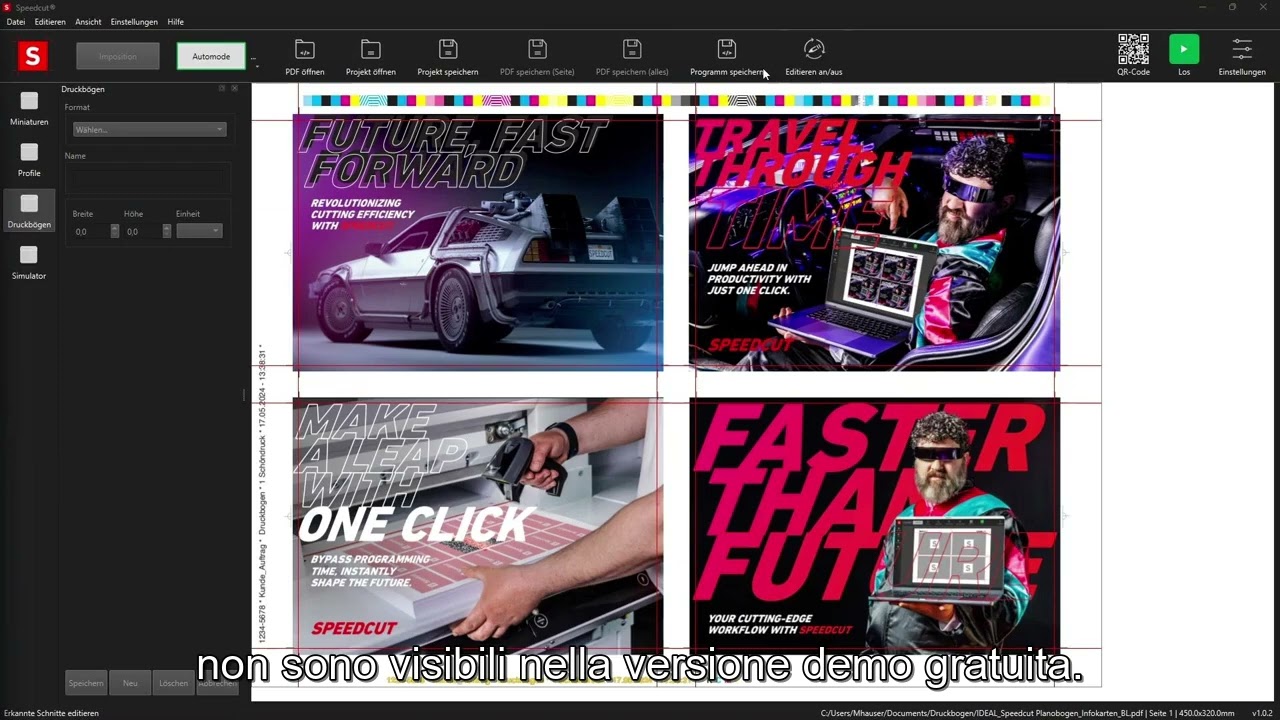
Task: Open the Einstellungen menu in menu bar
Action: click(134, 22)
